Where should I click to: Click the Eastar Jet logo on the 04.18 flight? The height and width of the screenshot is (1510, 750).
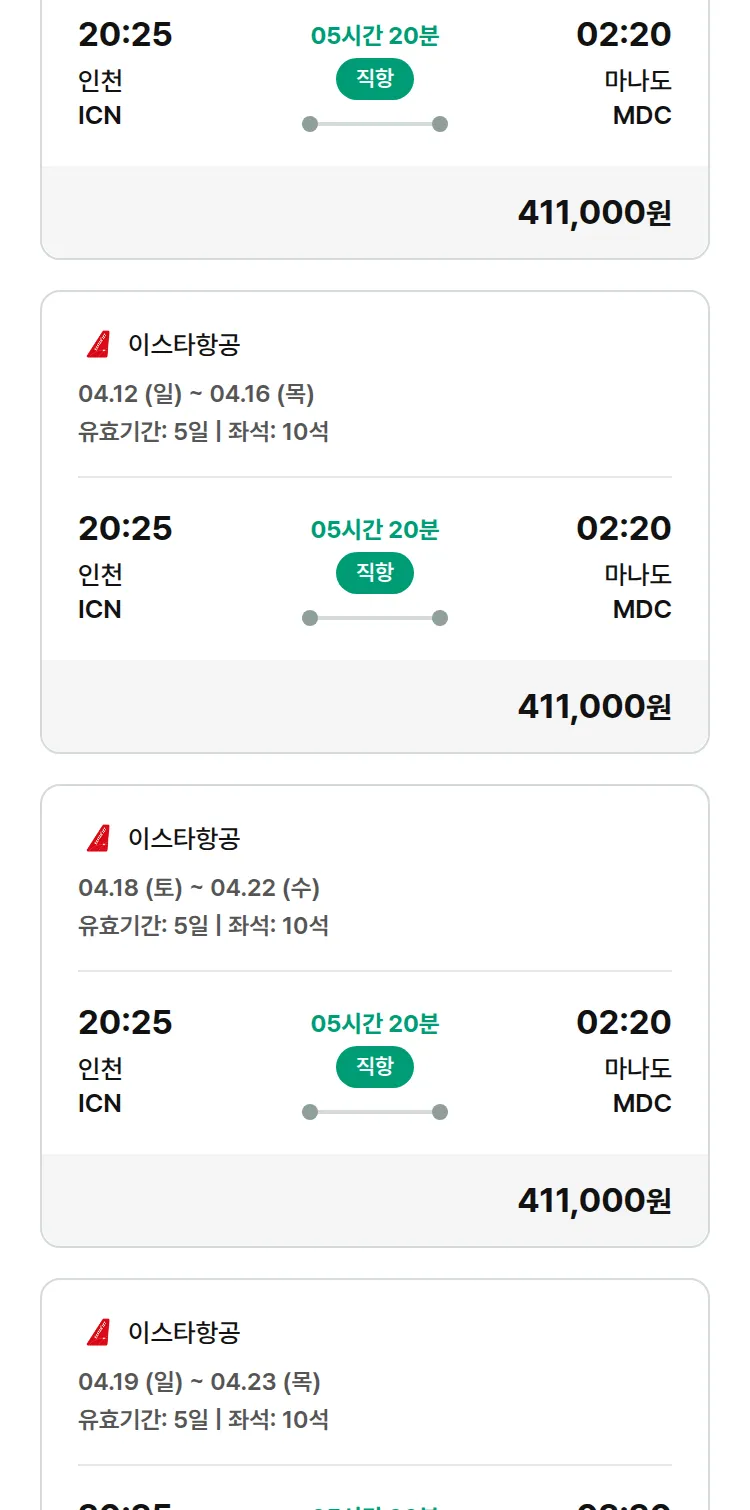coord(98,838)
